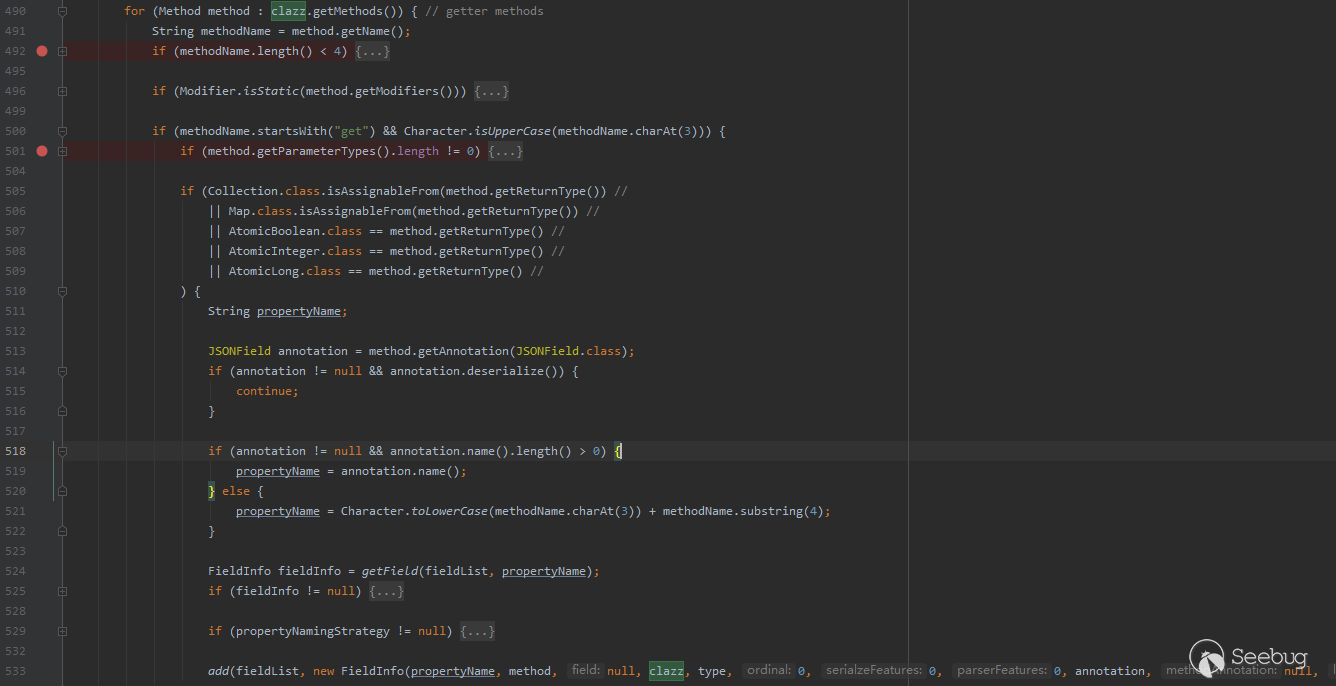Unfold the {...} after propertyNamingStrategy != null
The height and width of the screenshot is (686, 1336).
pos(477,631)
